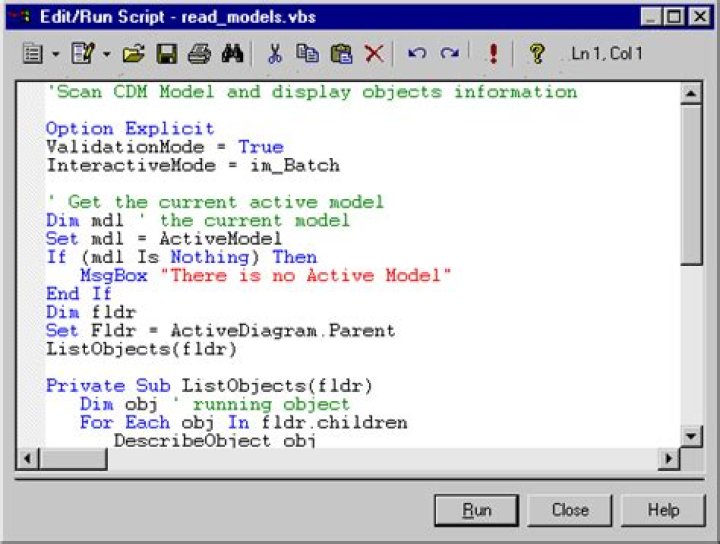This screenshot has width=720, height=544.
Task: Click the vertical scrollbar up arrow
Action: pos(691,94)
